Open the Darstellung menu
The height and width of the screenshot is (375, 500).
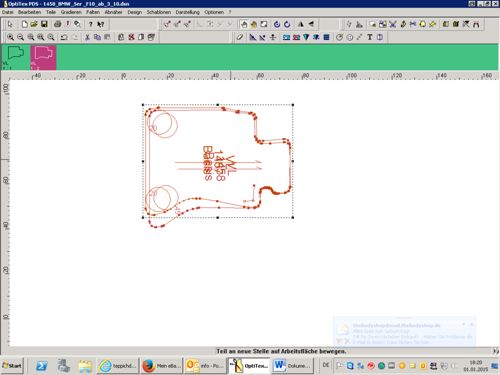click(x=188, y=12)
